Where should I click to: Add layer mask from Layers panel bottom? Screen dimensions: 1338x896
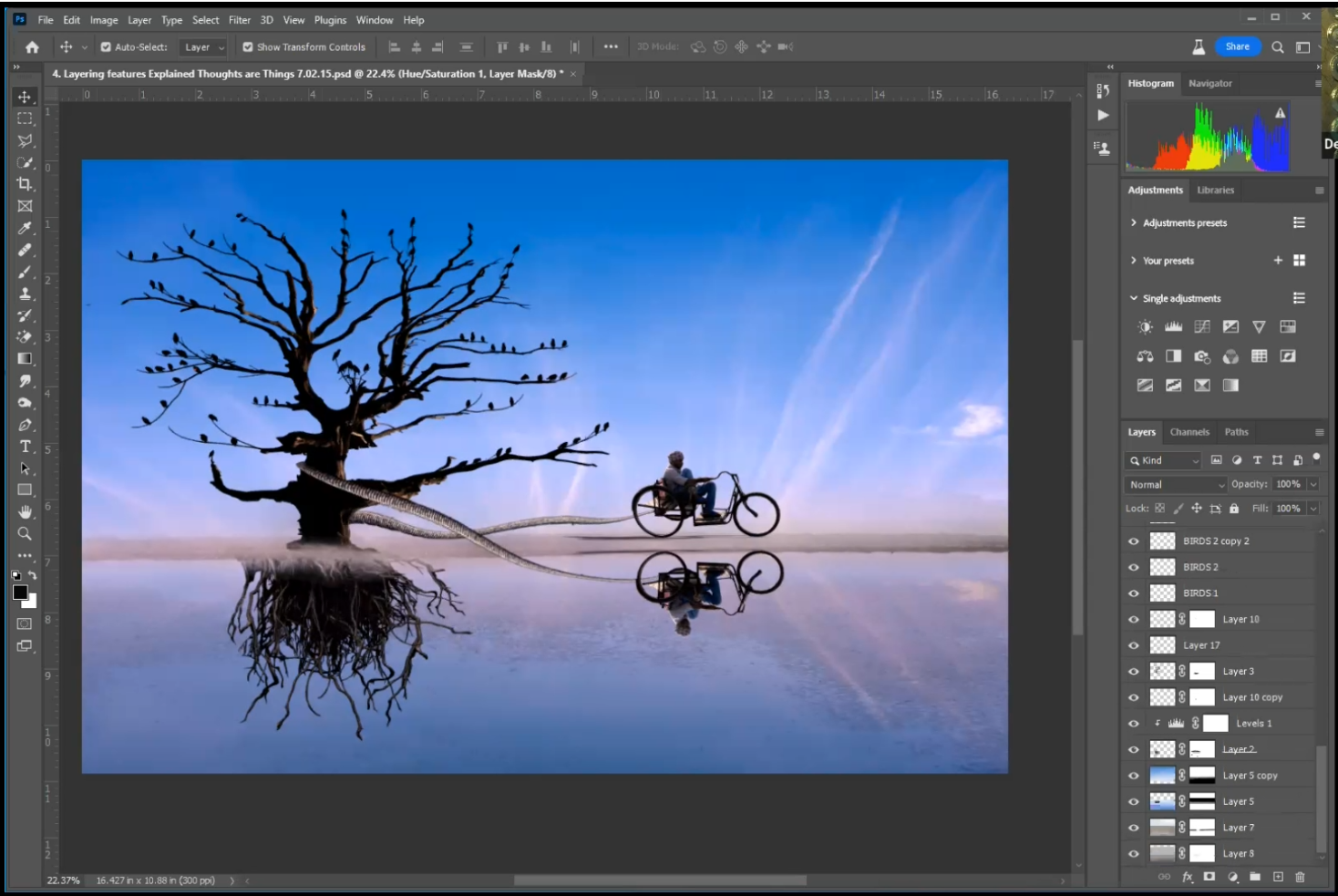tap(1209, 877)
